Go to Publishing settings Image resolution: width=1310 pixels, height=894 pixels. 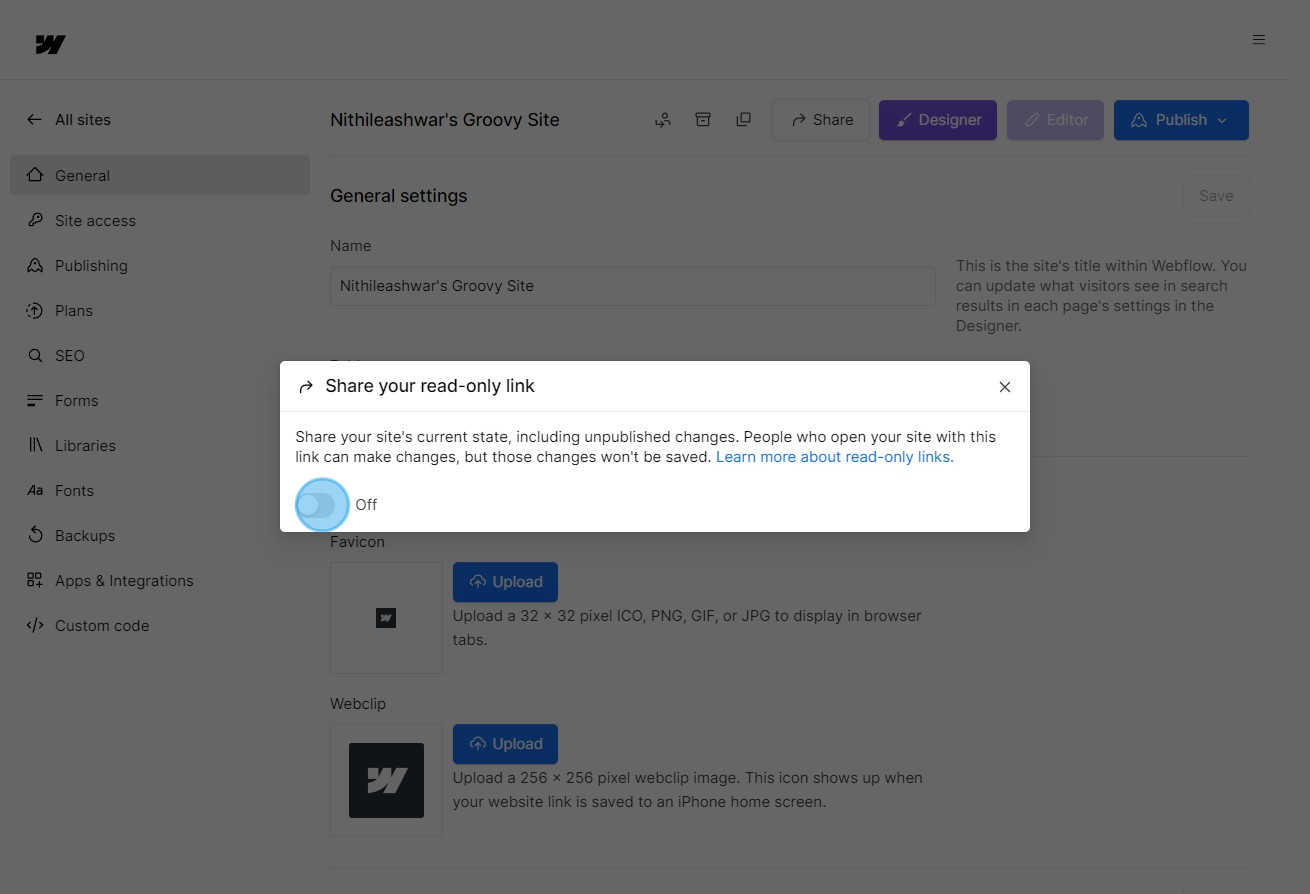pos(160,265)
